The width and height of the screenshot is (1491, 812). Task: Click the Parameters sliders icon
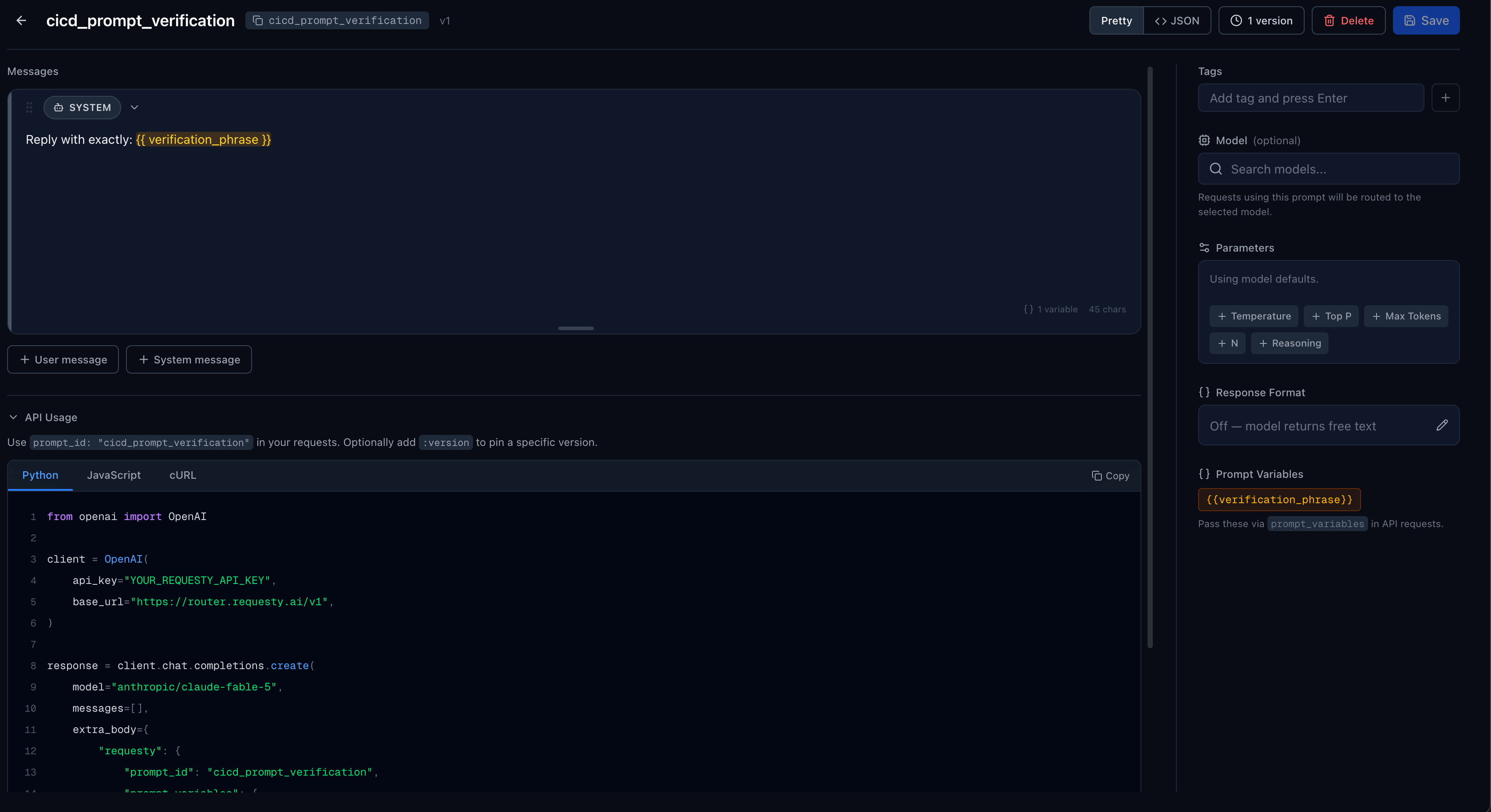pyautogui.click(x=1204, y=248)
